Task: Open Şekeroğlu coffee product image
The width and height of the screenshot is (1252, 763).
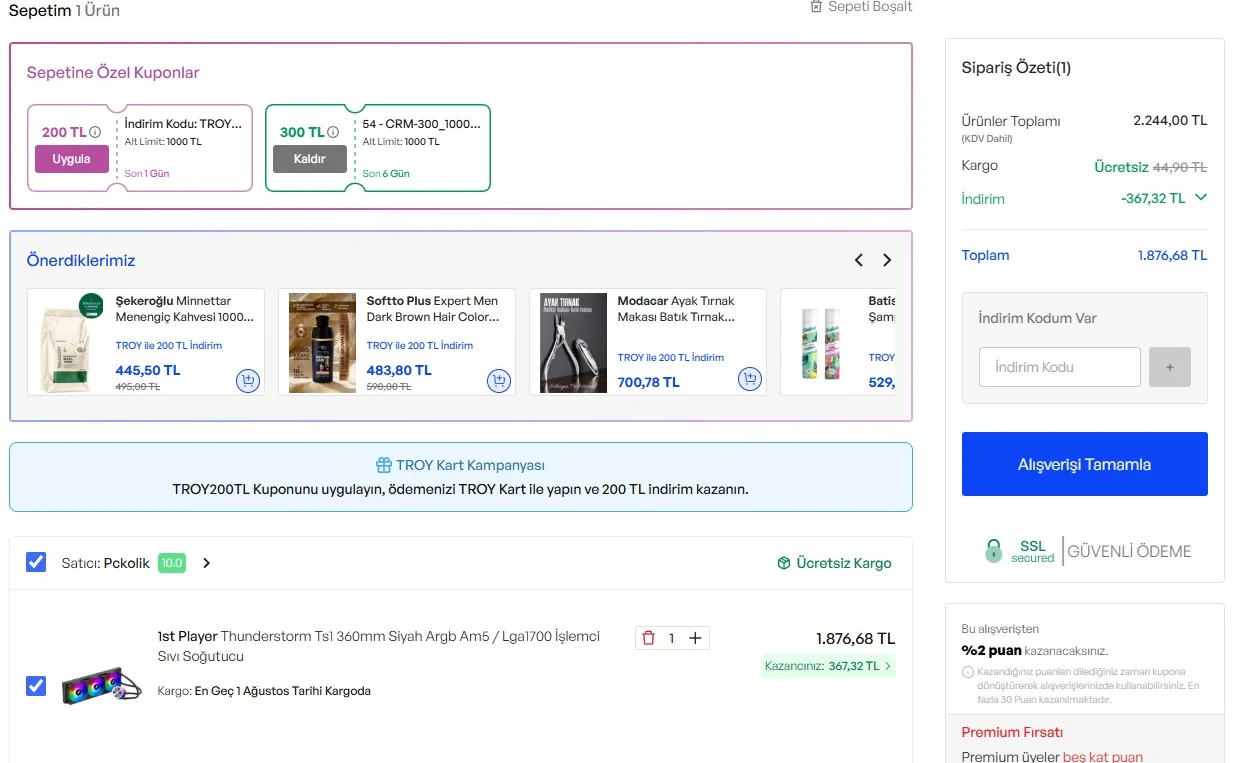Action: point(71,342)
